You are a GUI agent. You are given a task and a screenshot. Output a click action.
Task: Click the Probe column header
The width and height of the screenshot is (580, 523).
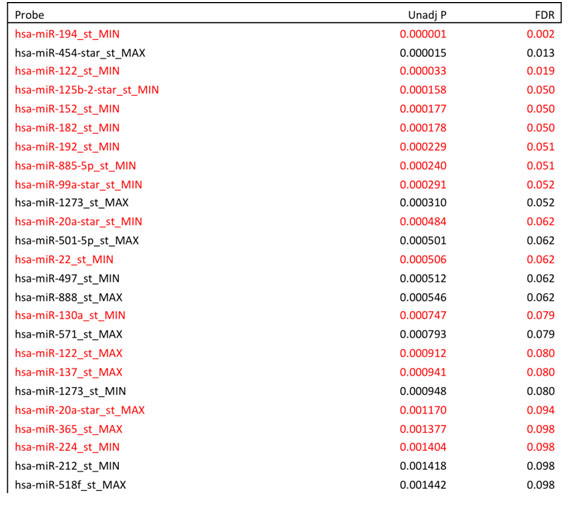(29, 15)
